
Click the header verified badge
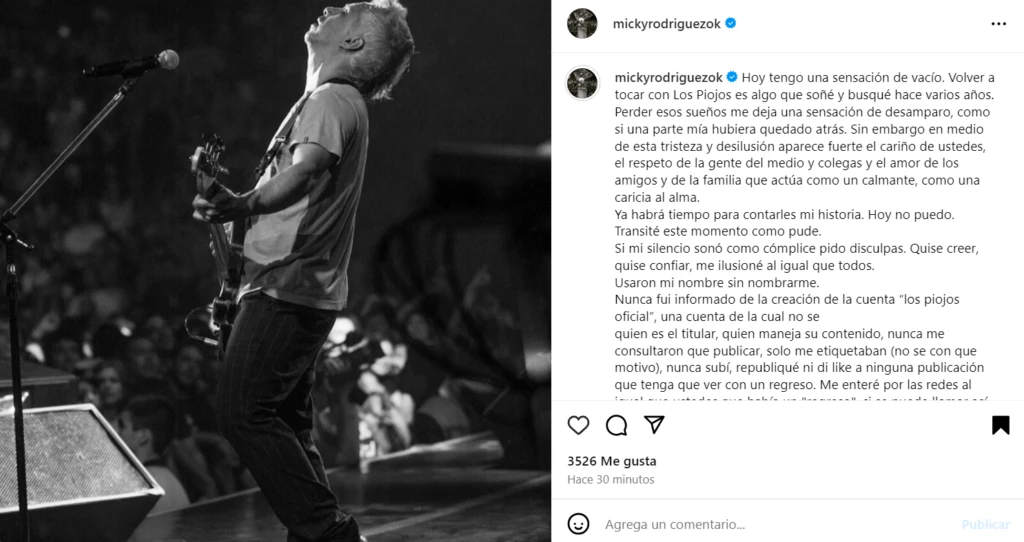tap(731, 24)
